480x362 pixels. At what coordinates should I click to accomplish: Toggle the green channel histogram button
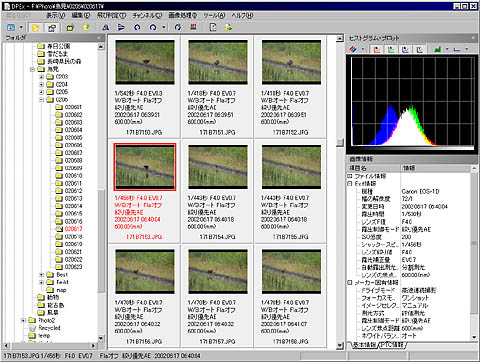(391, 49)
